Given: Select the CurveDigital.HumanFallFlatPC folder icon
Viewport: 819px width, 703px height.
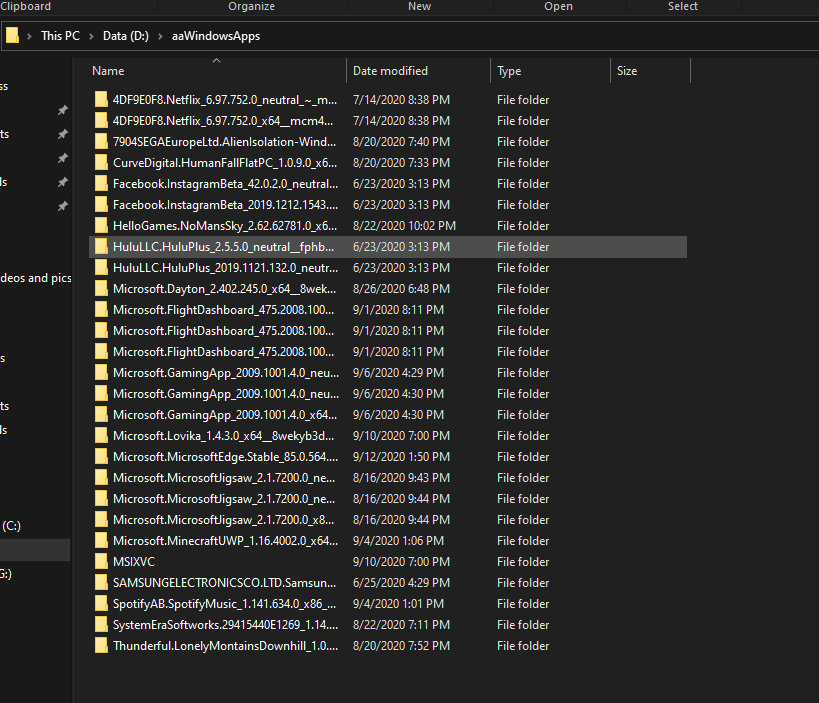Looking at the screenshot, I should (101, 162).
